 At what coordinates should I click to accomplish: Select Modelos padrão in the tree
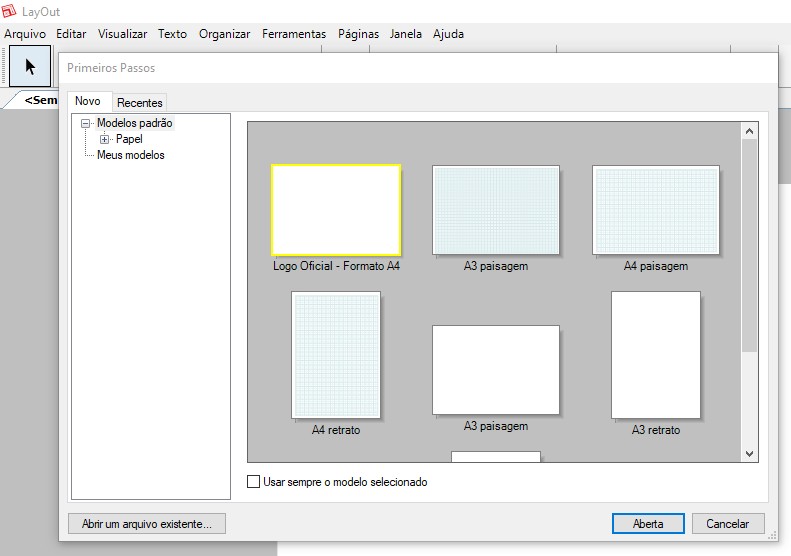pos(135,123)
